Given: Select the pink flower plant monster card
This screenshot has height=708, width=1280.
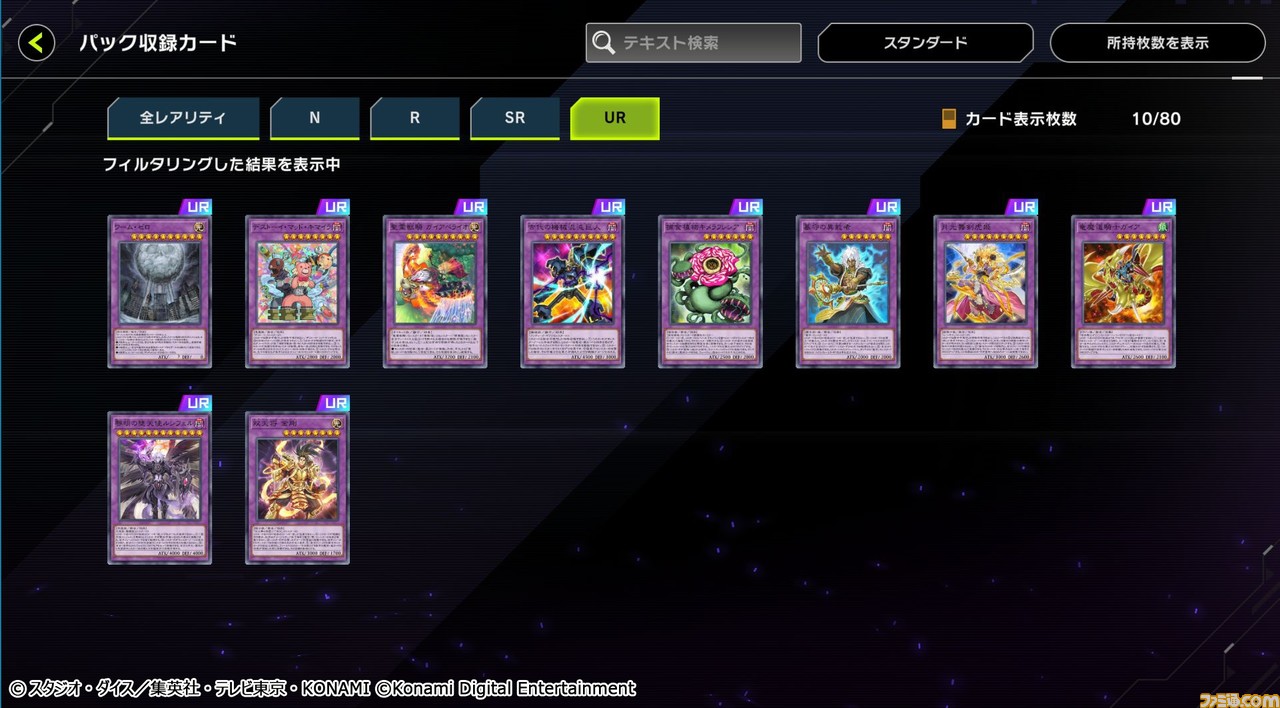Looking at the screenshot, I should (711, 291).
